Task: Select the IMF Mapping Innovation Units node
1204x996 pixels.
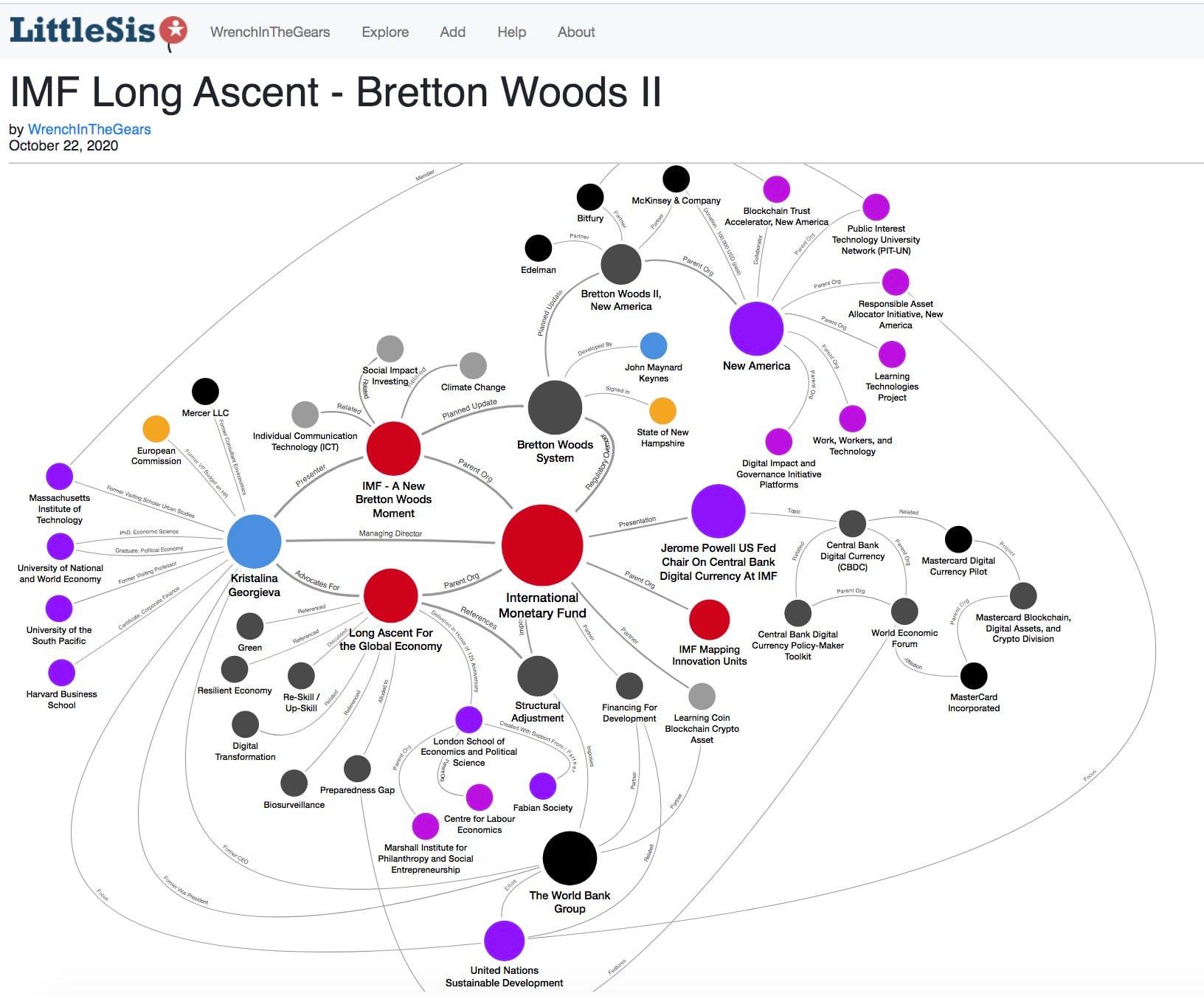Action: (x=709, y=620)
